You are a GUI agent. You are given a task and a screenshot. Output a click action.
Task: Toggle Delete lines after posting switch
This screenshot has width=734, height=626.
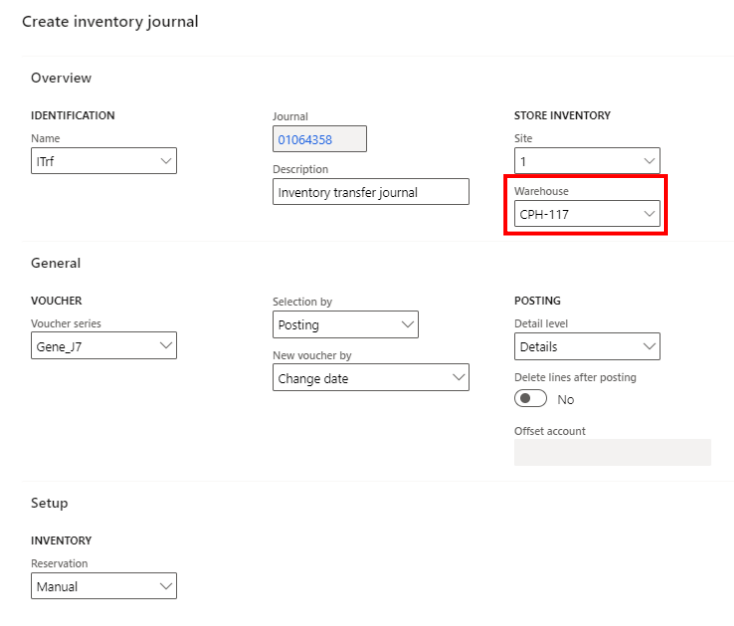point(531,399)
